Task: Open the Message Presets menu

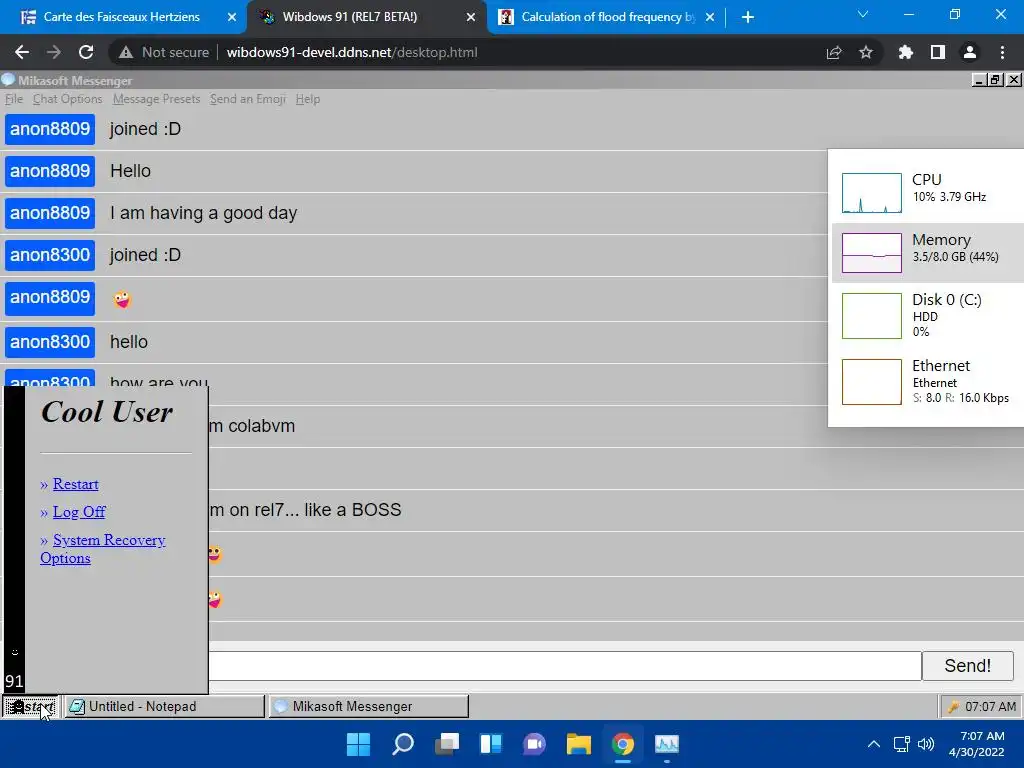Action: [156, 99]
